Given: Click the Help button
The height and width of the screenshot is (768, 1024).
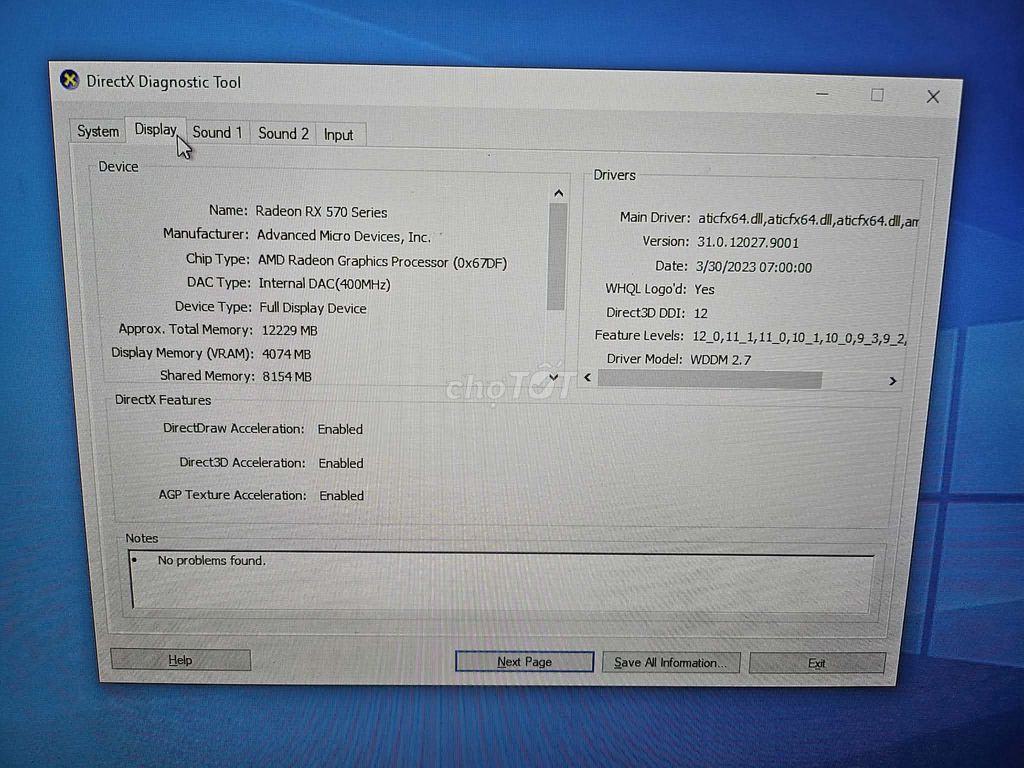Looking at the screenshot, I should 180,660.
